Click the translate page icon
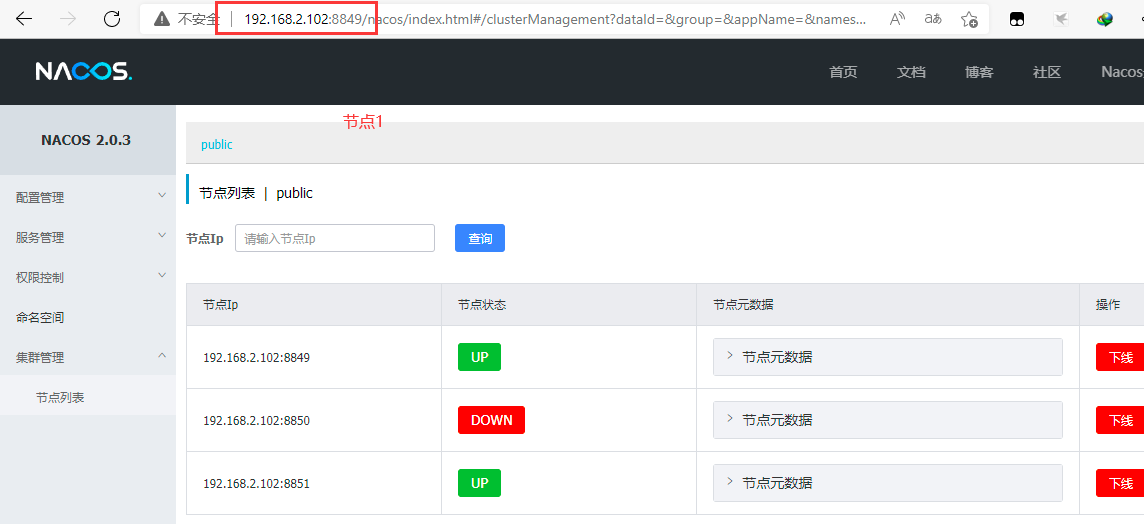Viewport: 1144px width, 524px height. (933, 19)
